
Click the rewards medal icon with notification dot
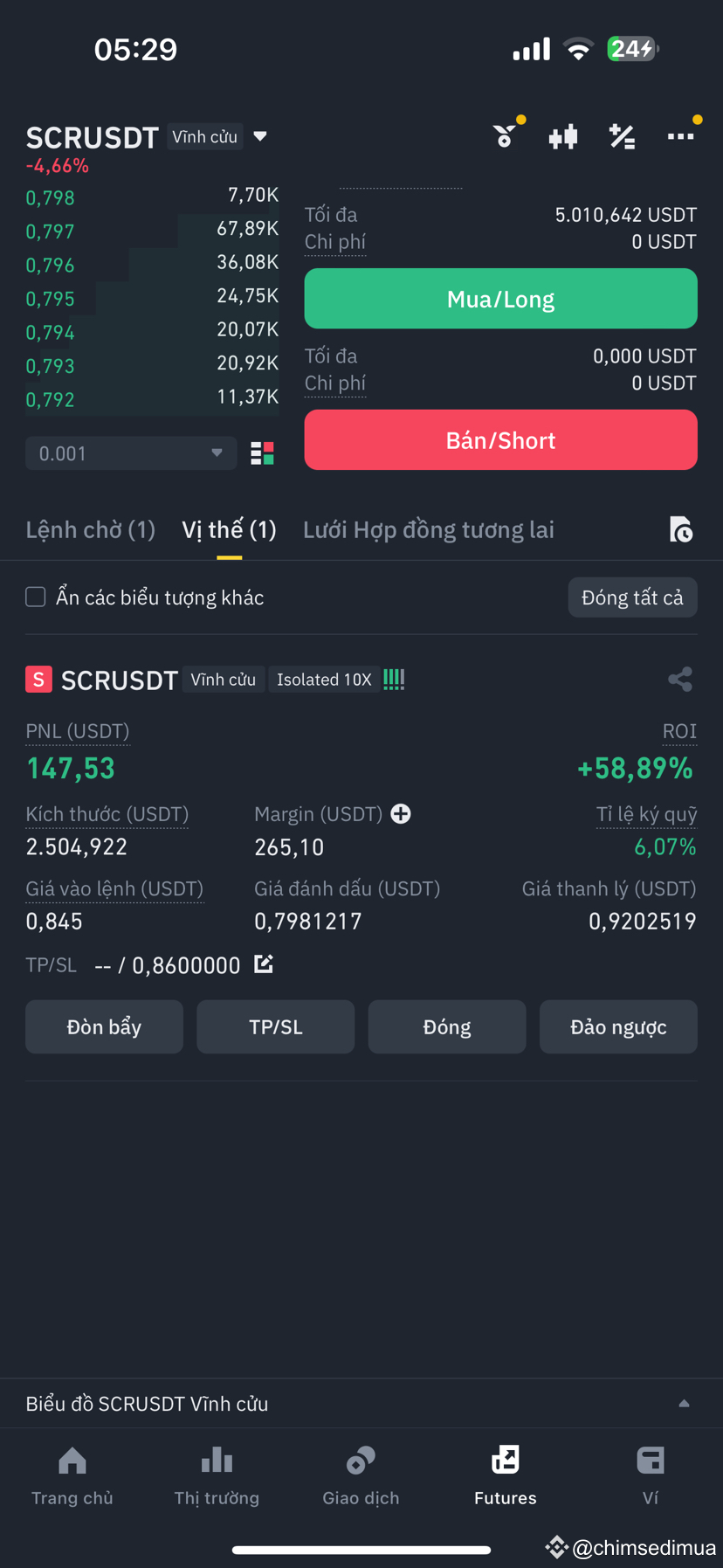505,137
